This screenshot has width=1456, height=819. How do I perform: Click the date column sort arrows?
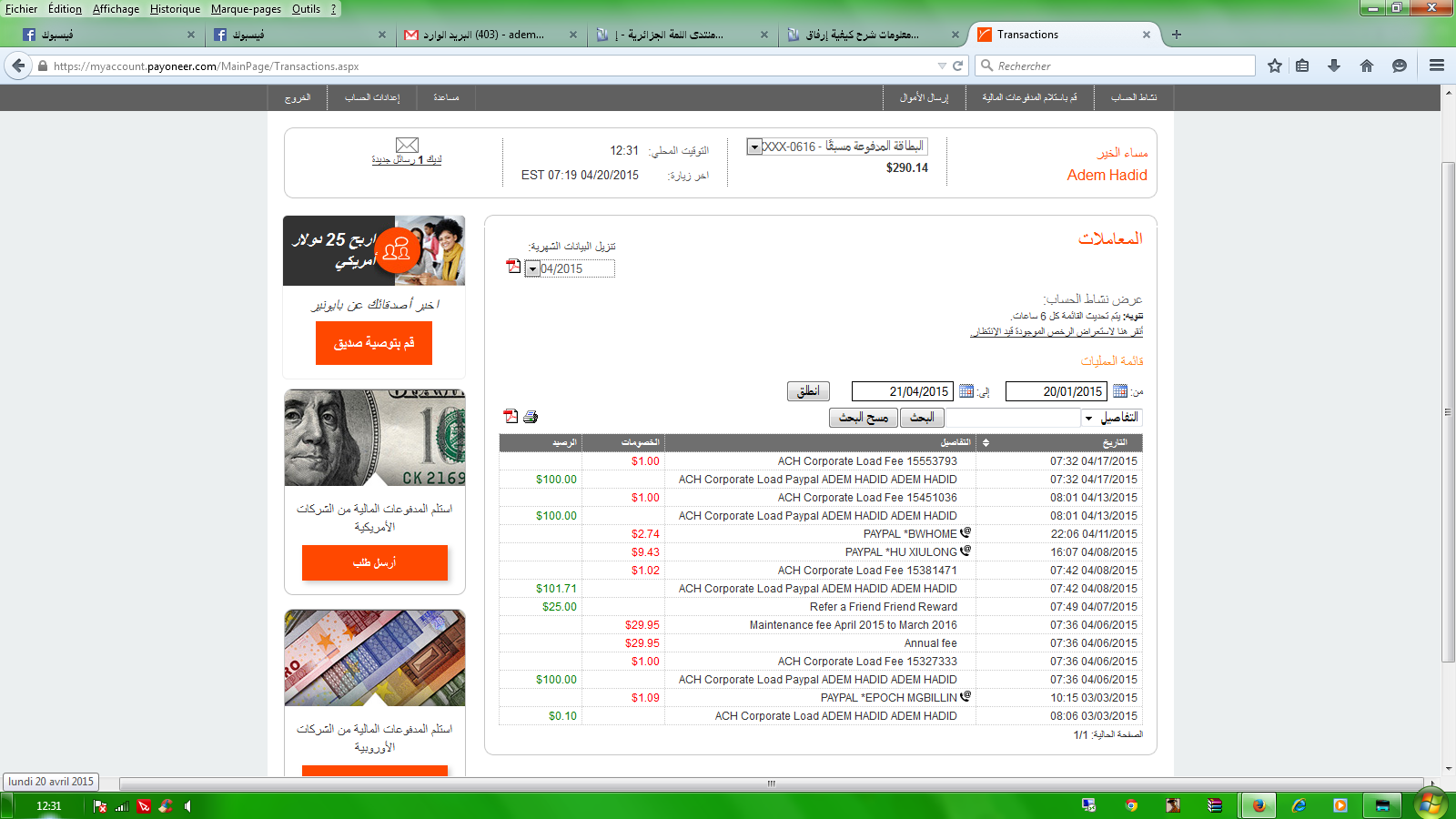[986, 443]
